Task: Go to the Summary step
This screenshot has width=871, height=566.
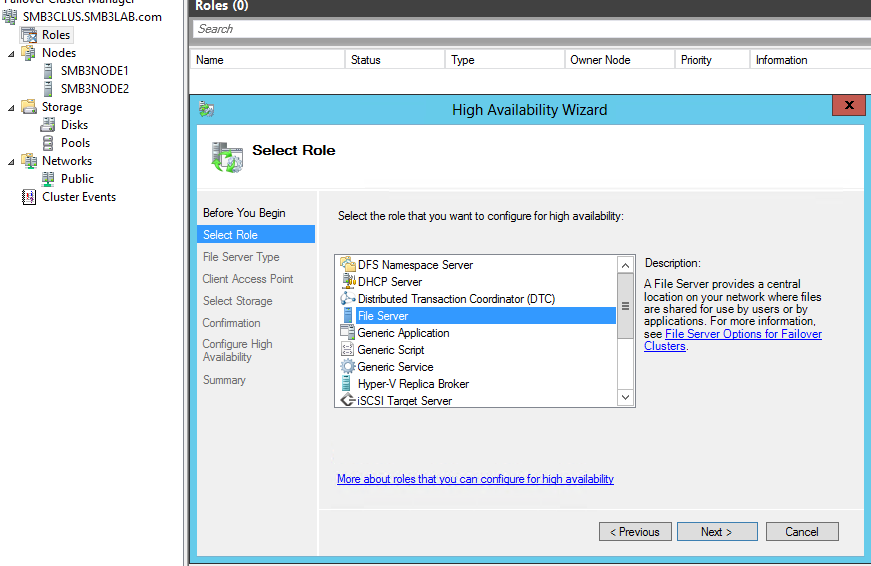Action: point(224,380)
